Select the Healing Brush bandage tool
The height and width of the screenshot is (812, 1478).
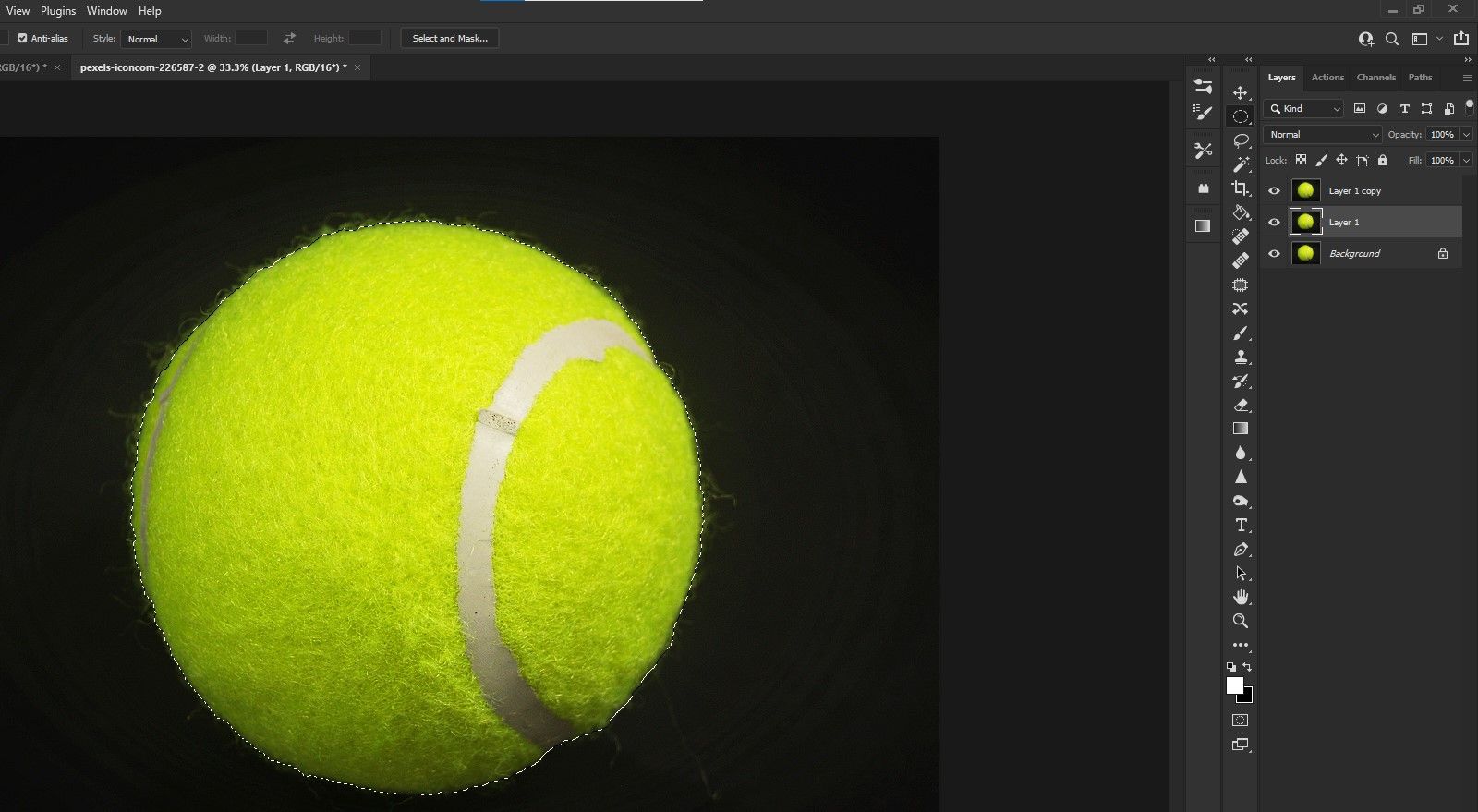point(1241,261)
